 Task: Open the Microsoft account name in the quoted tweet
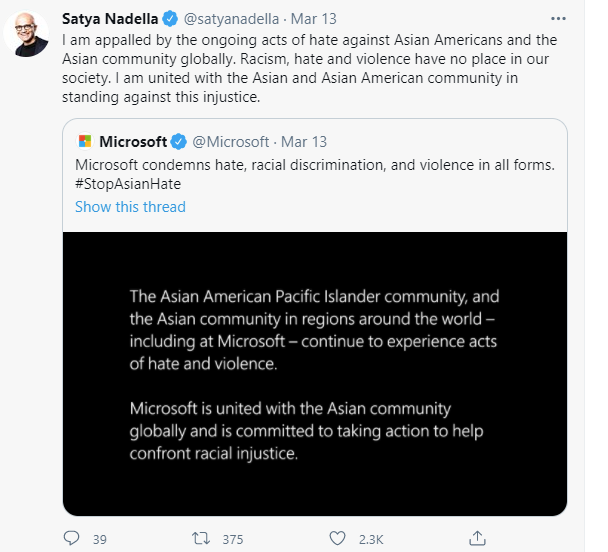tap(133, 141)
